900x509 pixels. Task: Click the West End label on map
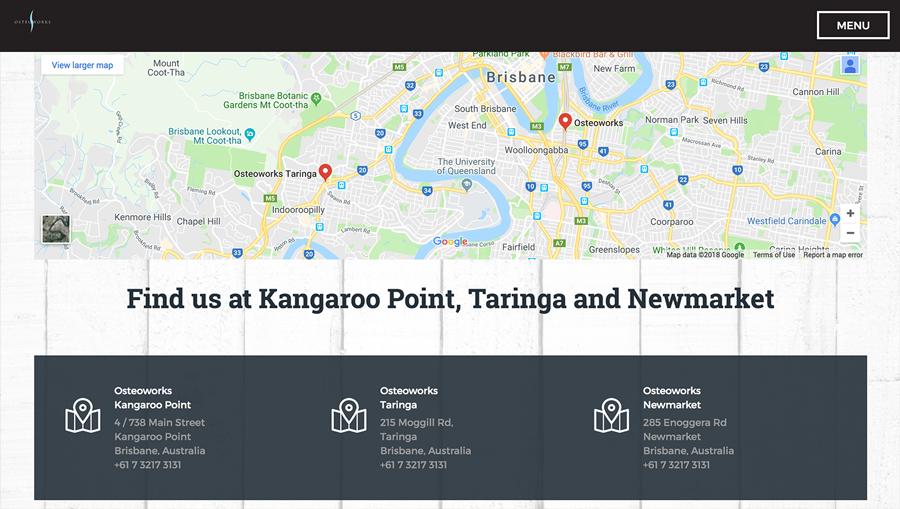click(x=467, y=125)
